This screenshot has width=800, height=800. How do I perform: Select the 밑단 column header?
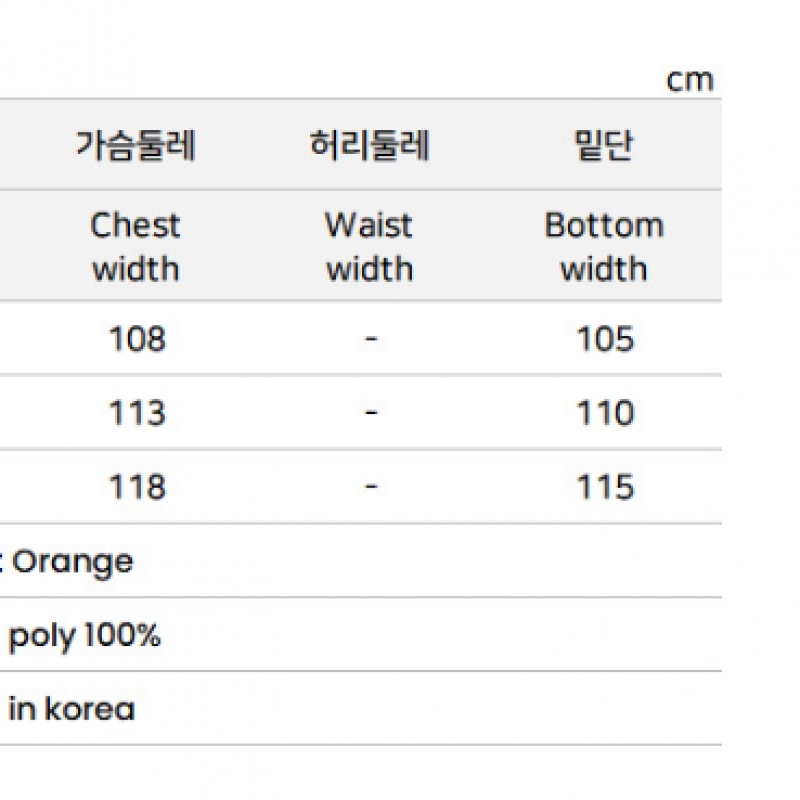[x=604, y=145]
